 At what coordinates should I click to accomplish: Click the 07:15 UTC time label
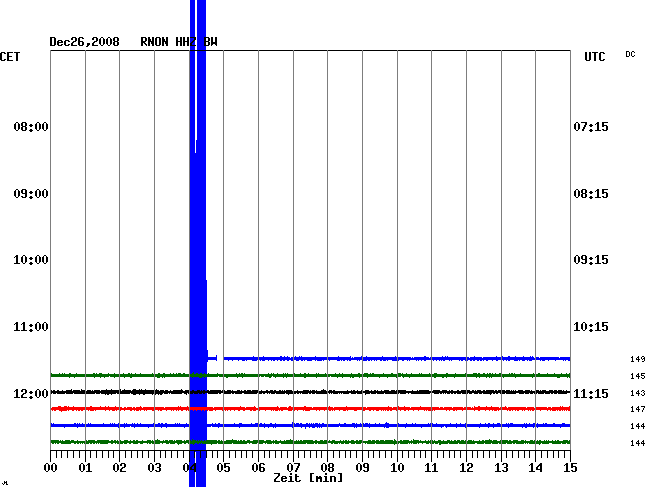591,126
